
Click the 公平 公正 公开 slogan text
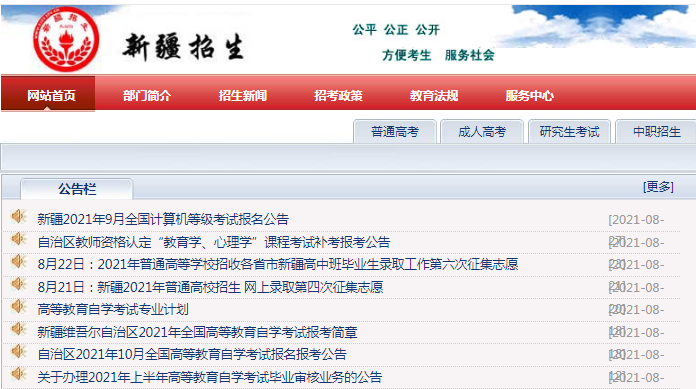tap(396, 30)
